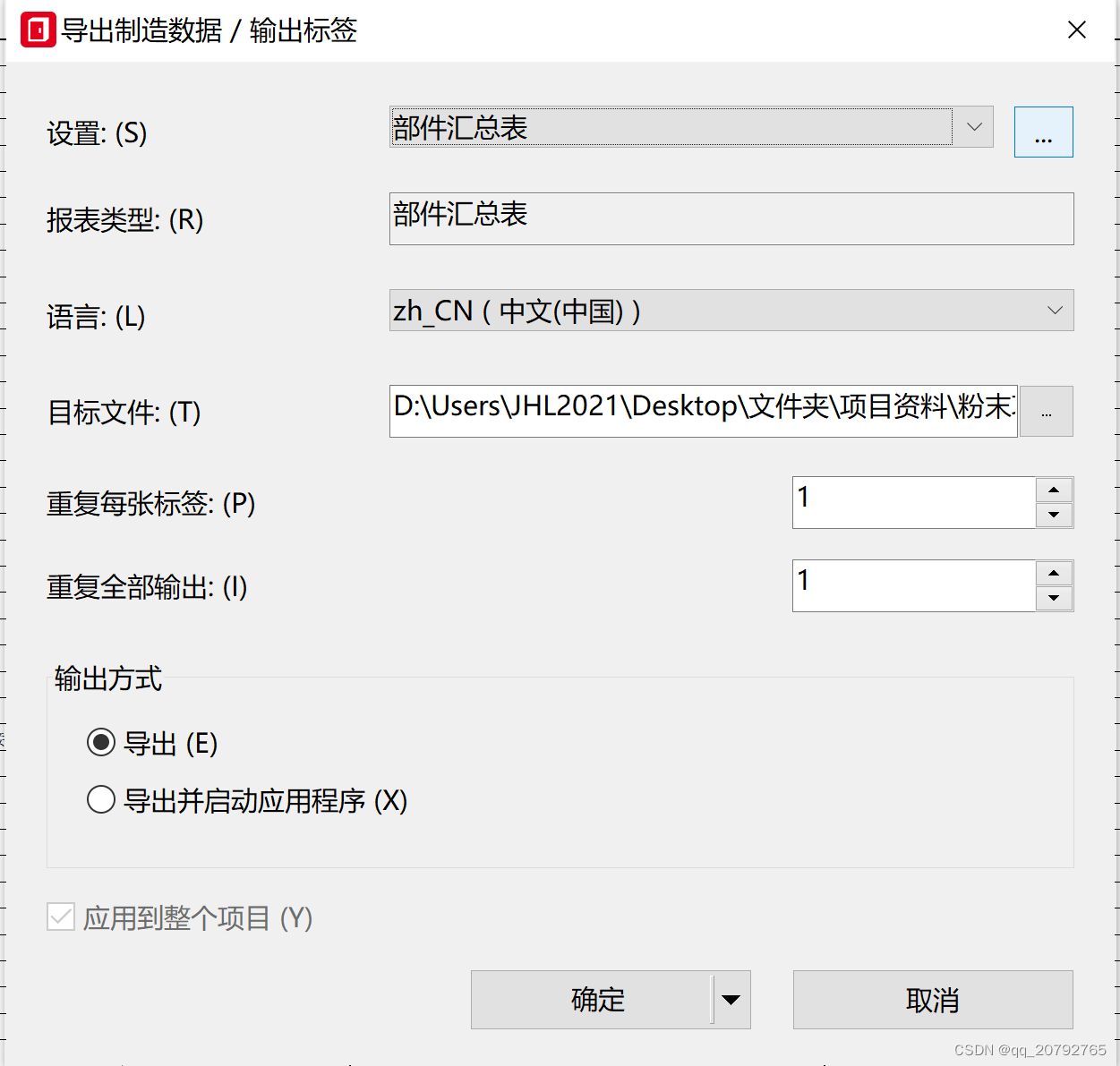The image size is (1120, 1066).
Task: Click the 重复全部输出 number field
Action: pyautogui.click(x=914, y=585)
